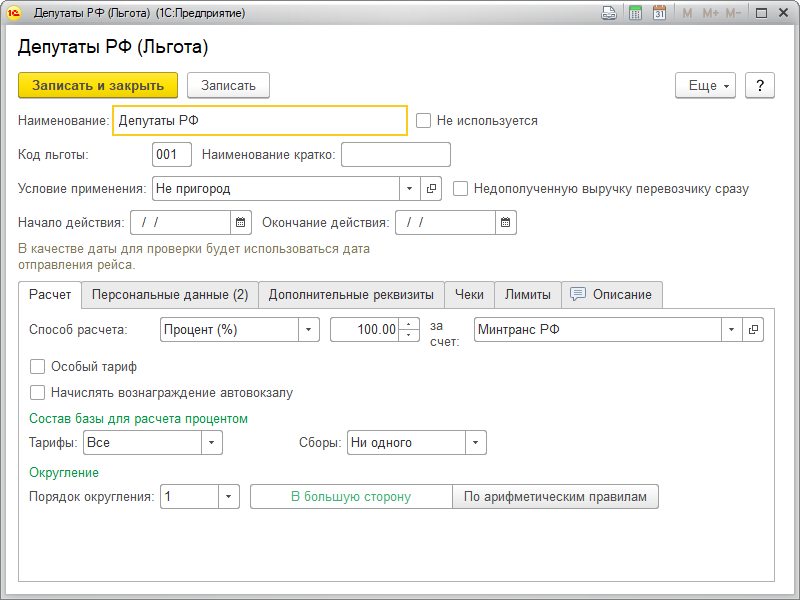
Task: Open the Тарифы dropdown list
Action: pyautogui.click(x=212, y=443)
